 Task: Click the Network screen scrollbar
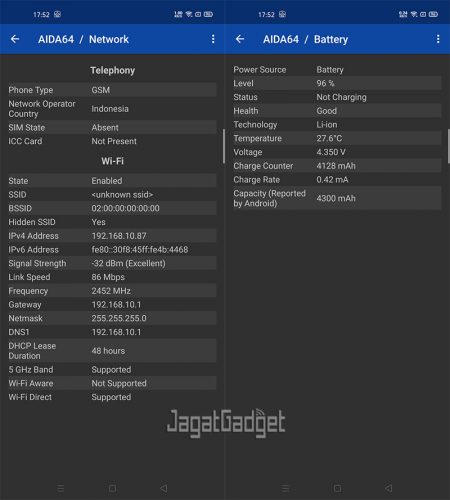pyautogui.click(x=224, y=146)
